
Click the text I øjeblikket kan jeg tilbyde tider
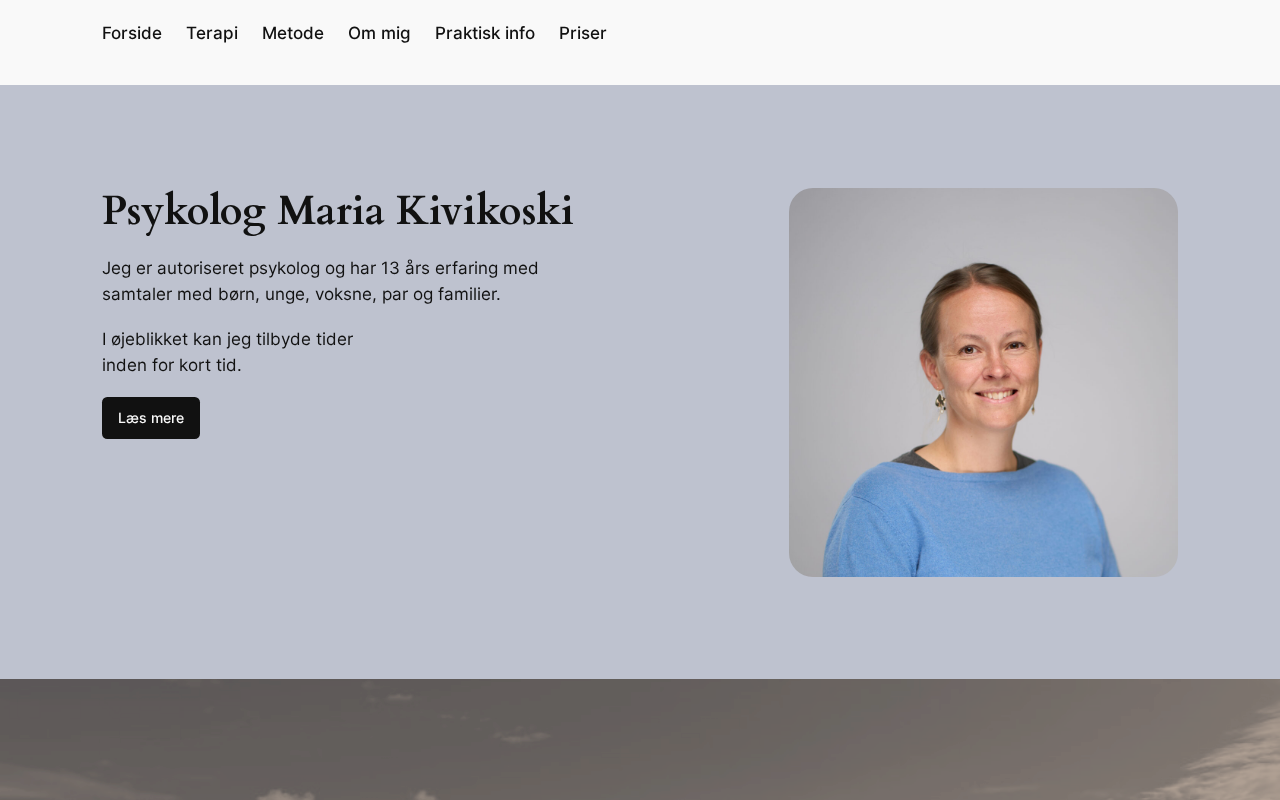click(x=228, y=339)
